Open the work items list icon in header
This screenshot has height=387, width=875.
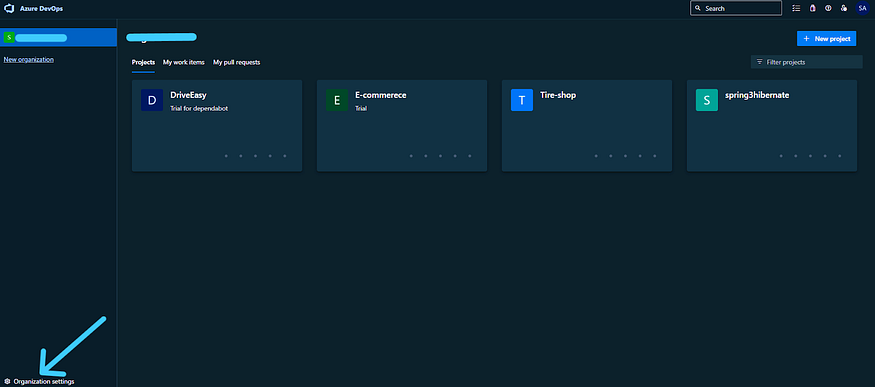pos(796,8)
